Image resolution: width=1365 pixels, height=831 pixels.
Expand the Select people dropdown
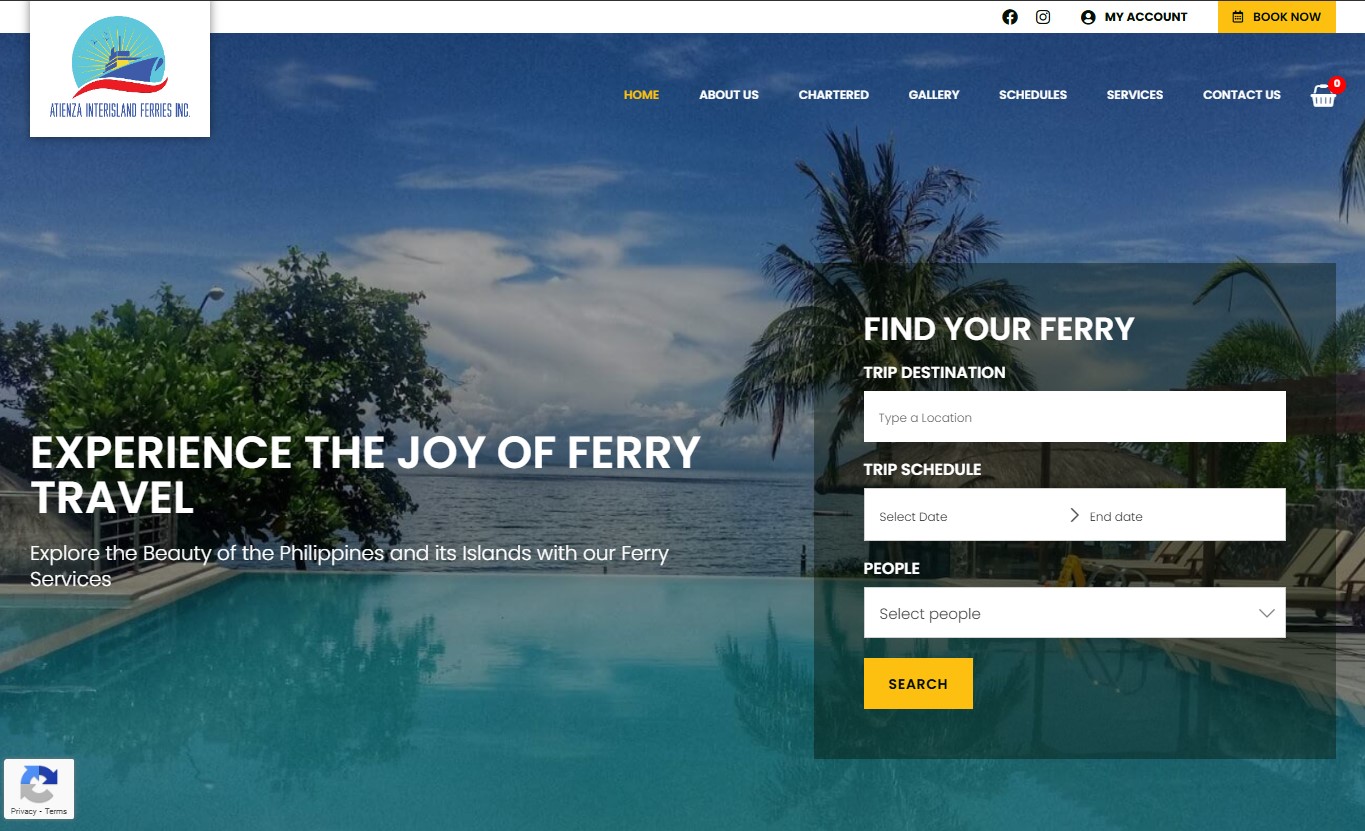(x=1075, y=613)
